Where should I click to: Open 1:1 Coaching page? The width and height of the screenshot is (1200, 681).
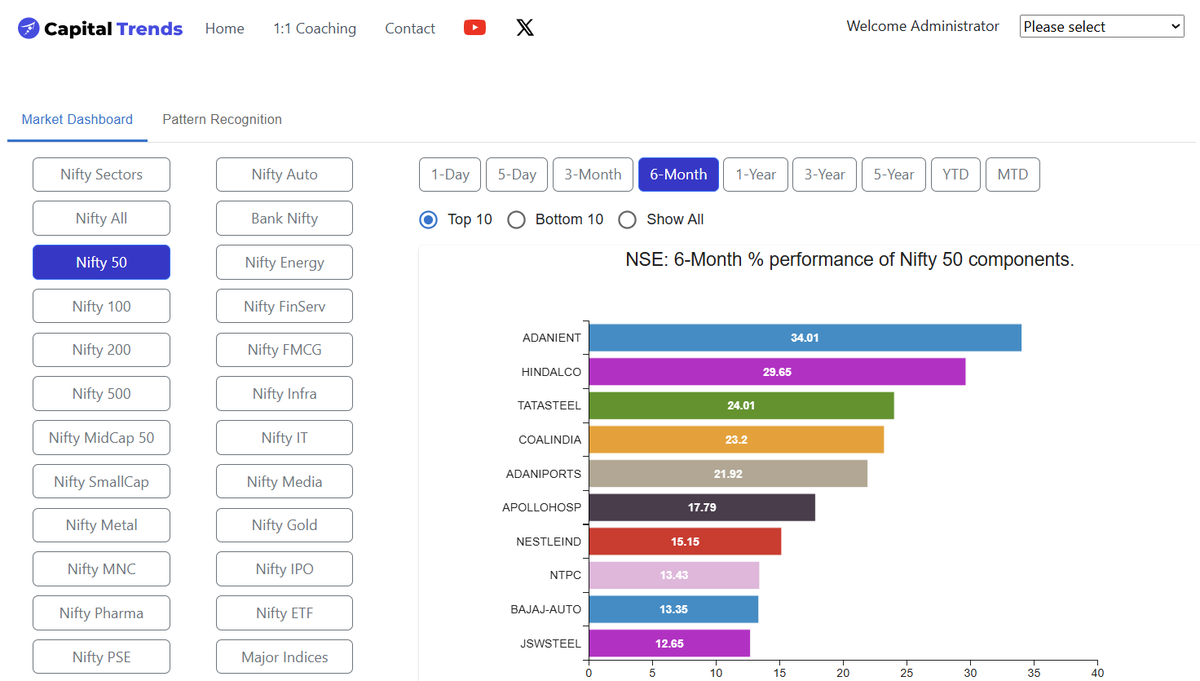tap(314, 28)
